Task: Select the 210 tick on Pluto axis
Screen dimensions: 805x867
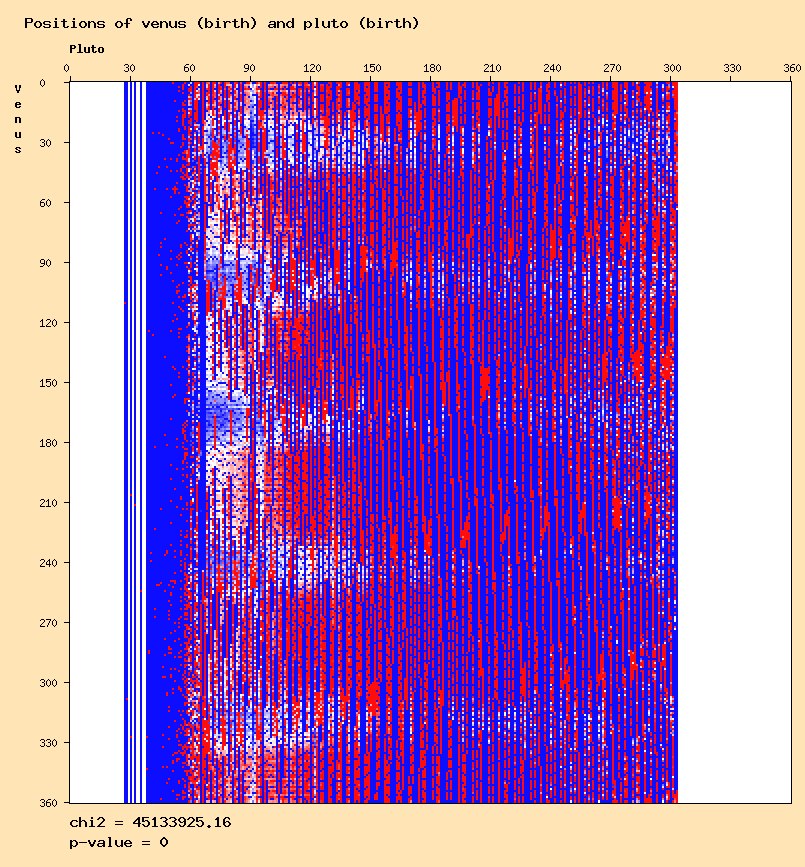Action: coord(492,68)
